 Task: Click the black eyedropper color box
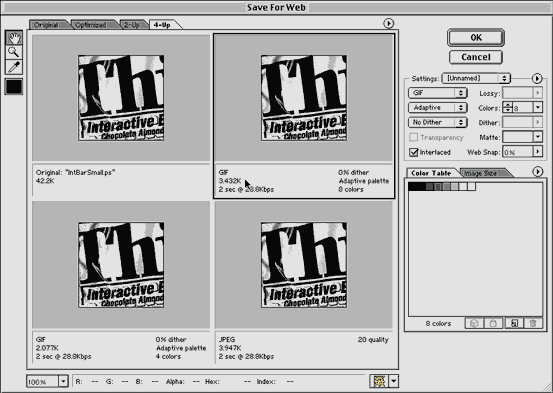pos(14,86)
